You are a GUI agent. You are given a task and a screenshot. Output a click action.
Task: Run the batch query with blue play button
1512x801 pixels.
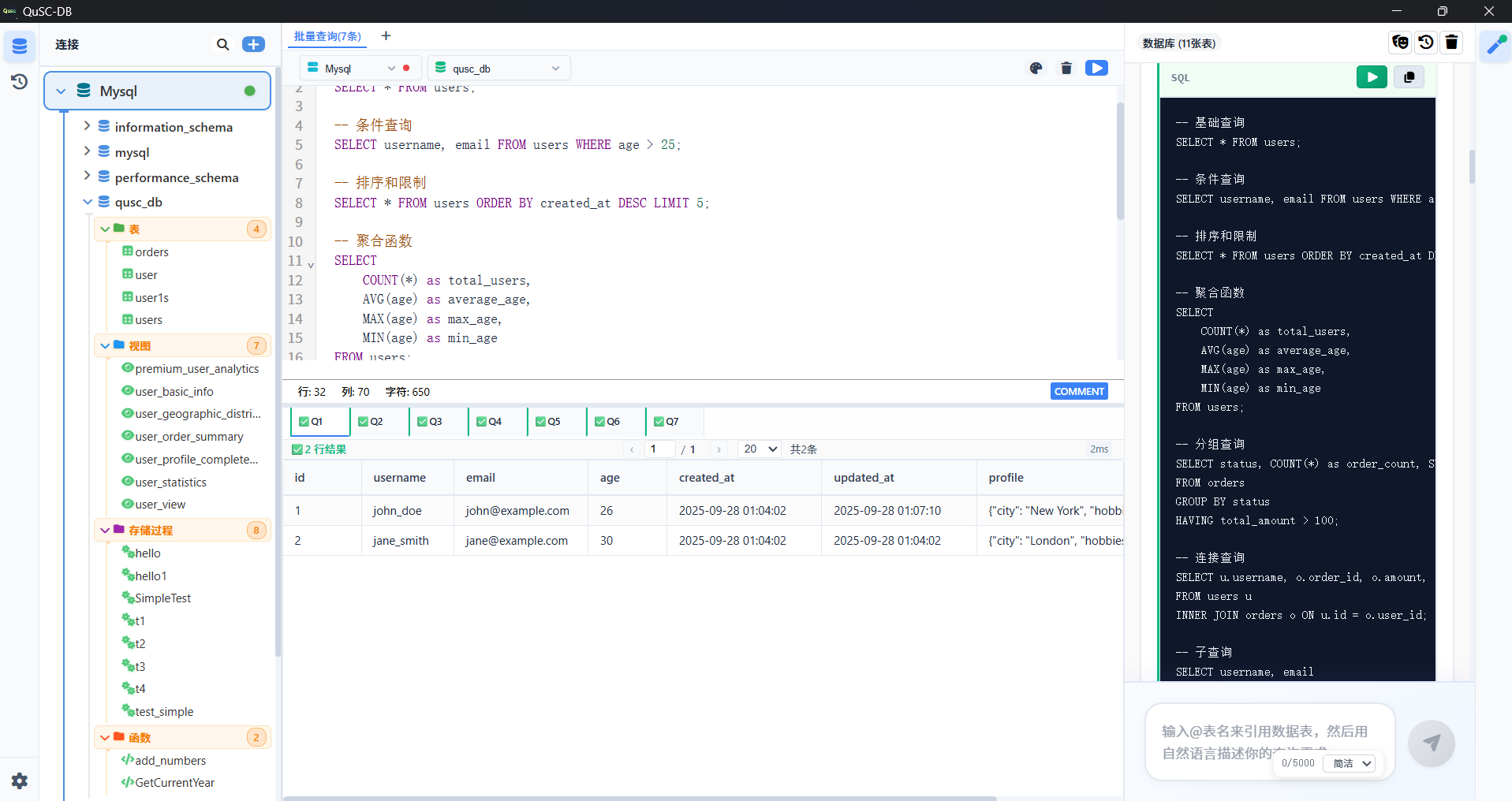[x=1096, y=69]
